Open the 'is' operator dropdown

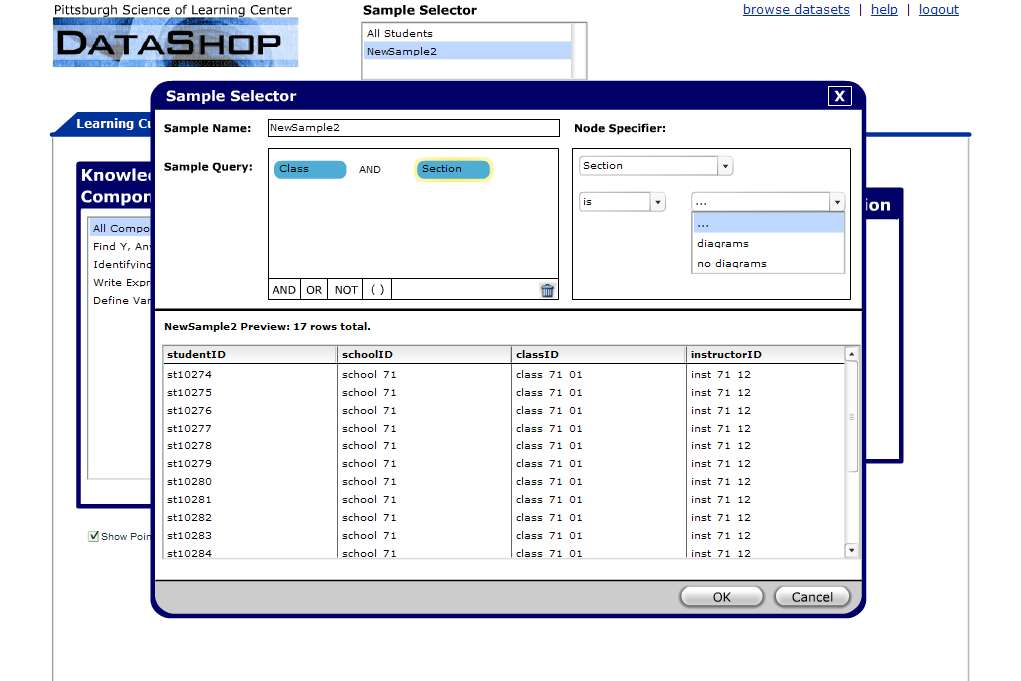(657, 202)
